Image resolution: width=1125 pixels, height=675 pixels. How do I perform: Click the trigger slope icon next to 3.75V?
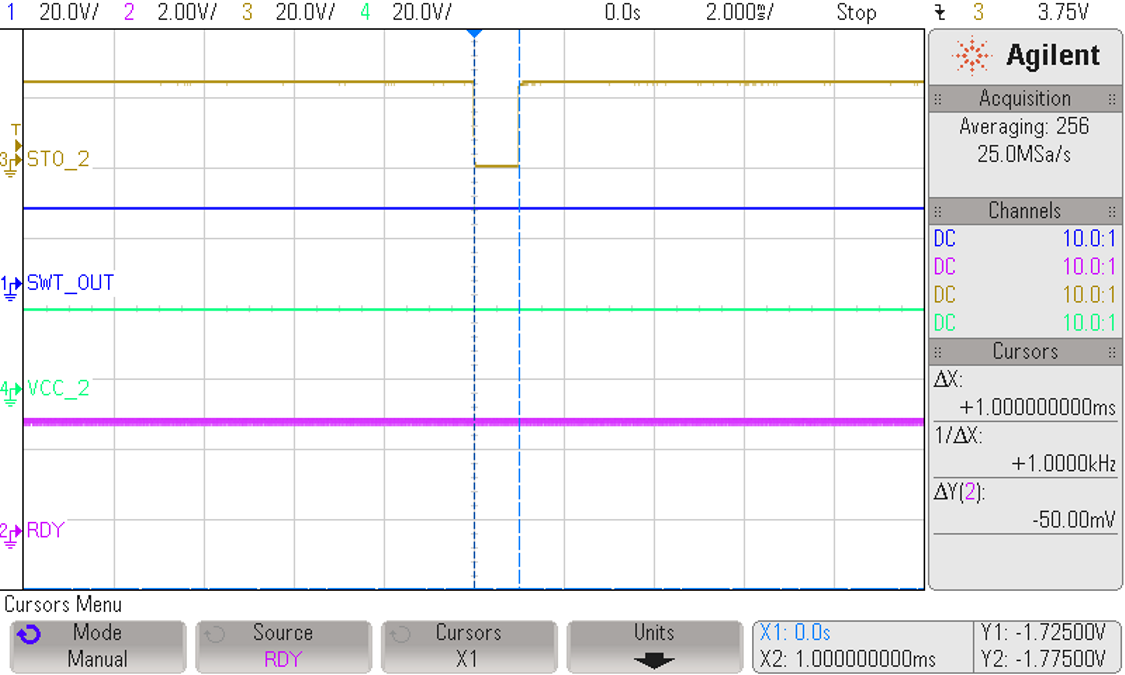[940, 13]
